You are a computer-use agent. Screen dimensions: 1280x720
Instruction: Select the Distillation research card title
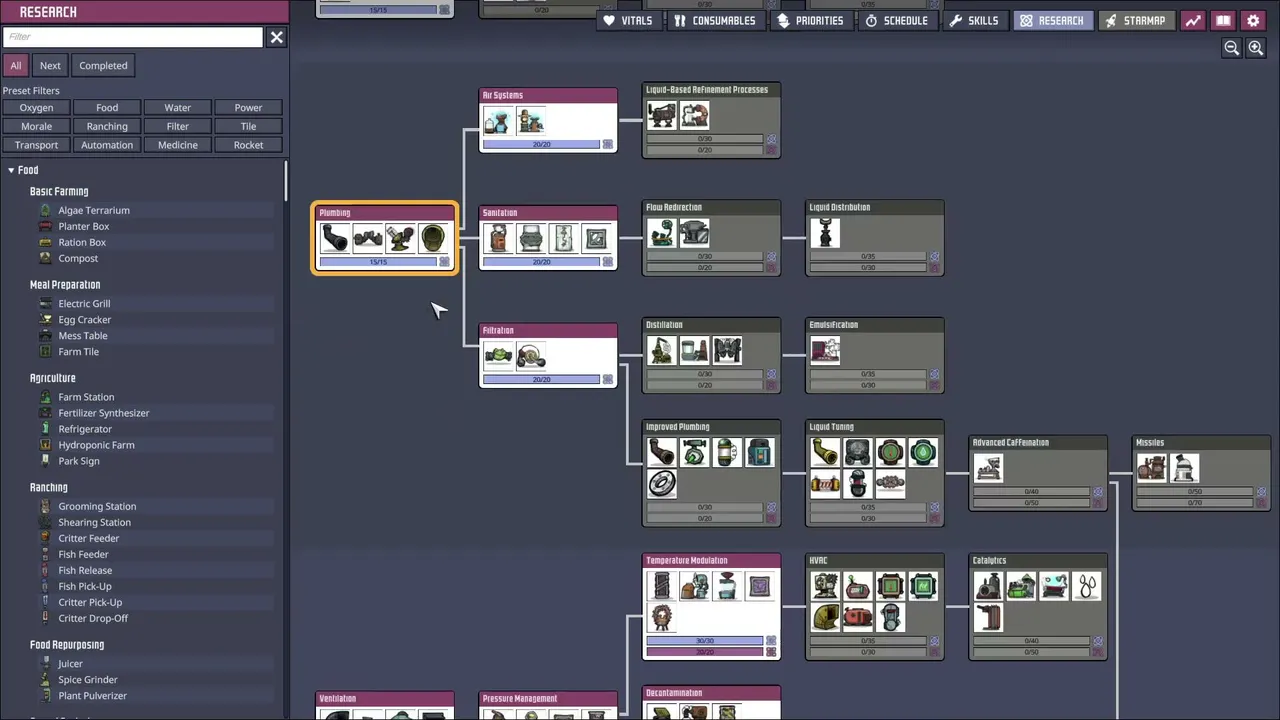[x=664, y=324]
